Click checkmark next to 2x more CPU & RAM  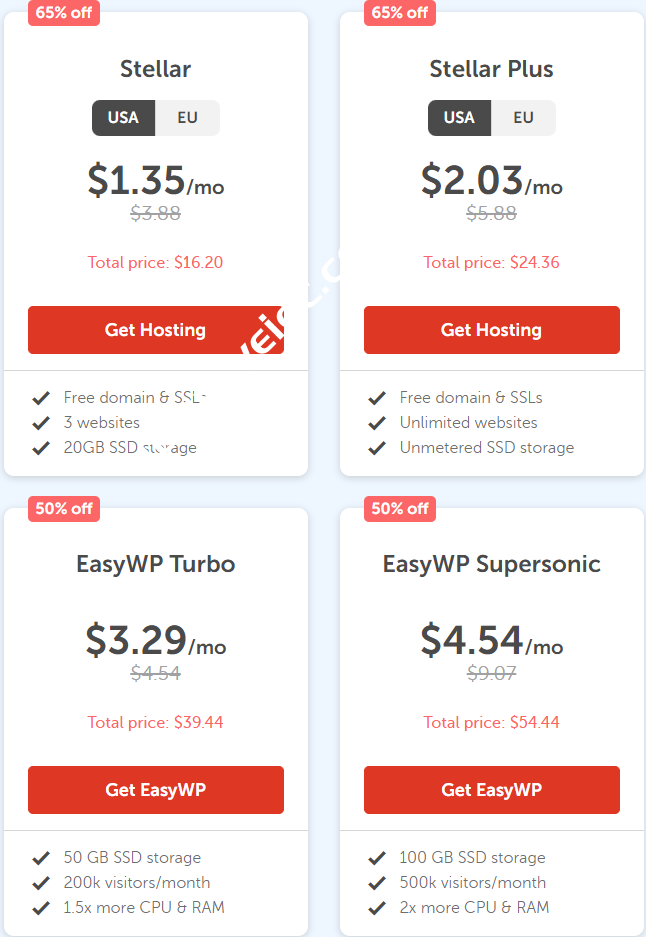pos(377,908)
